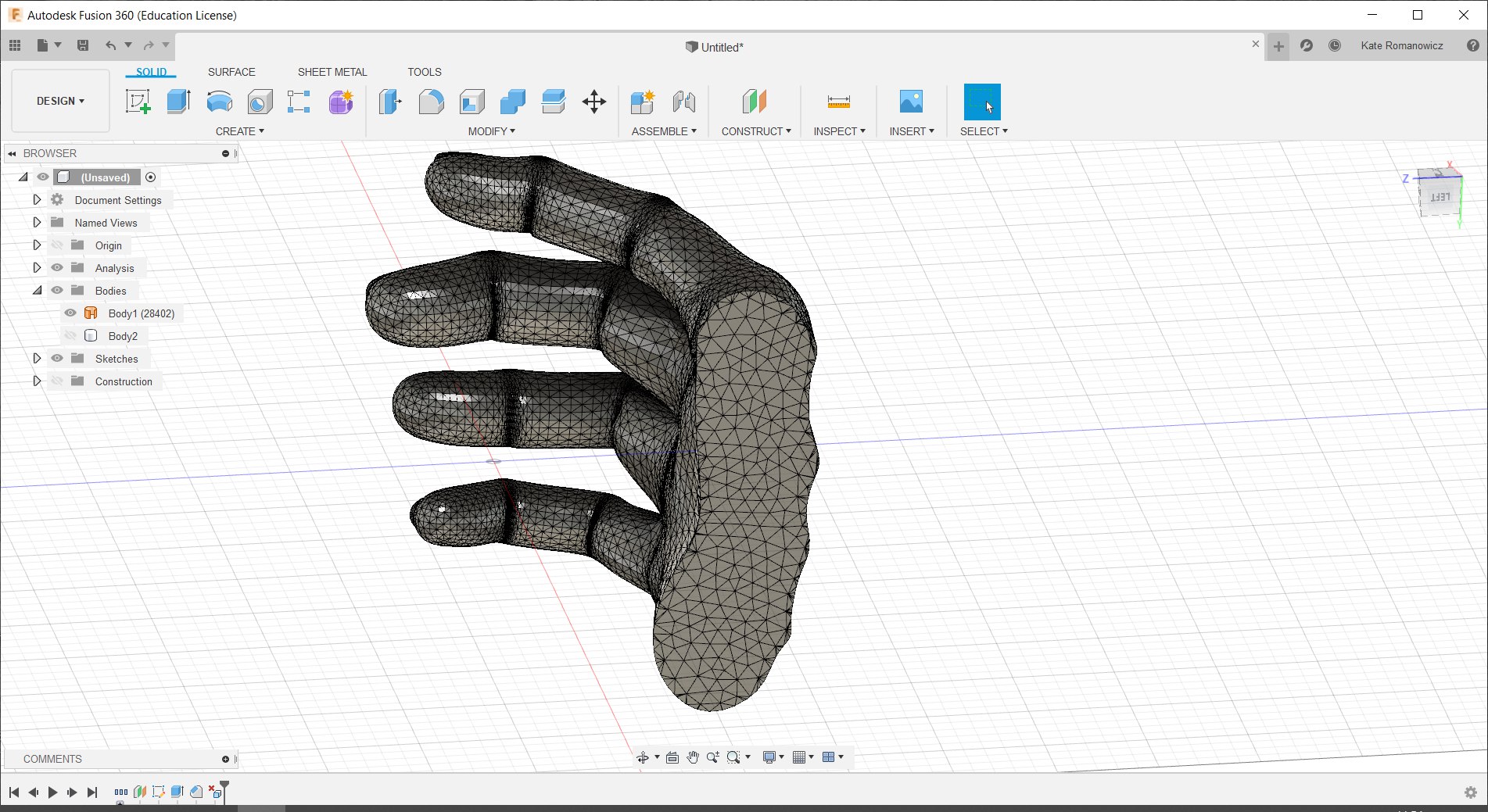This screenshot has width=1488, height=812.
Task: Switch to the SHEET METAL tab
Action: point(332,72)
